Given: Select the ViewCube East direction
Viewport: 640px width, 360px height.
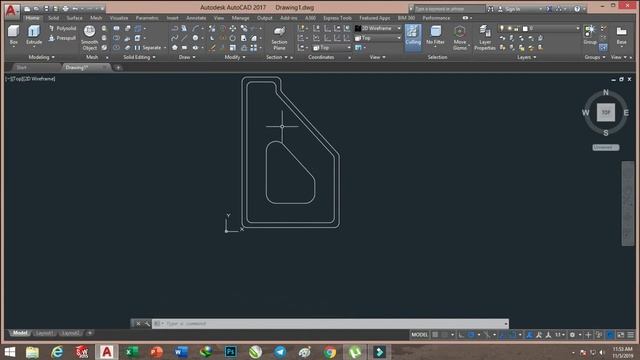Looking at the screenshot, I should tap(626, 112).
